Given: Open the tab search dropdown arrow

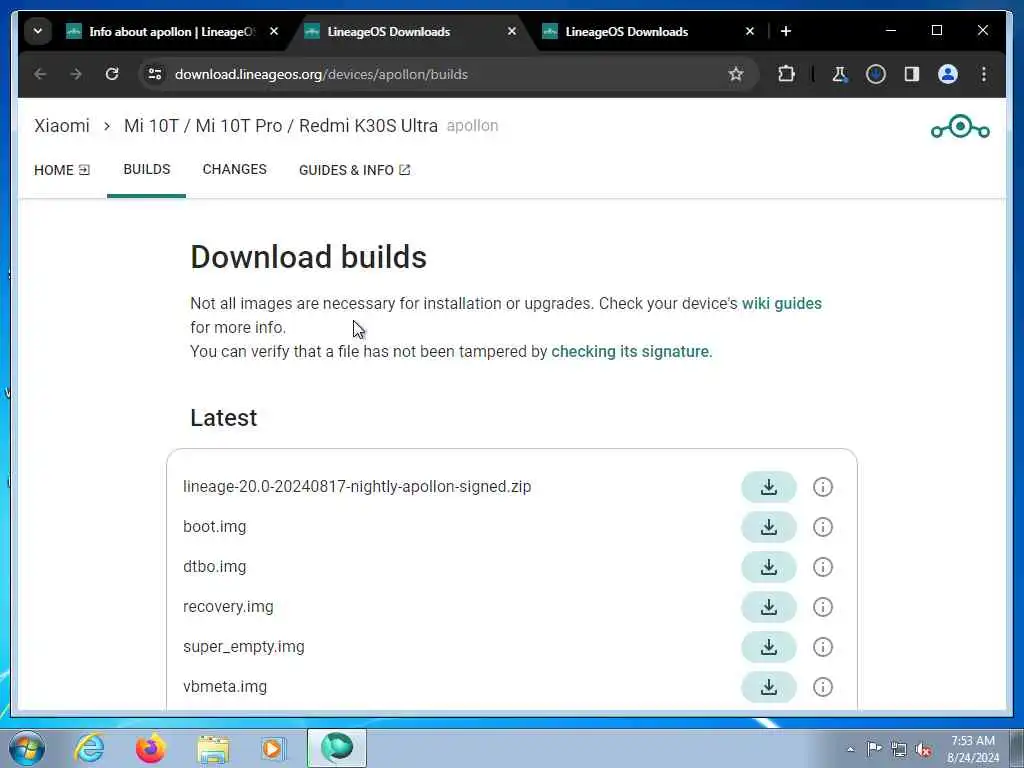Looking at the screenshot, I should point(38,31).
